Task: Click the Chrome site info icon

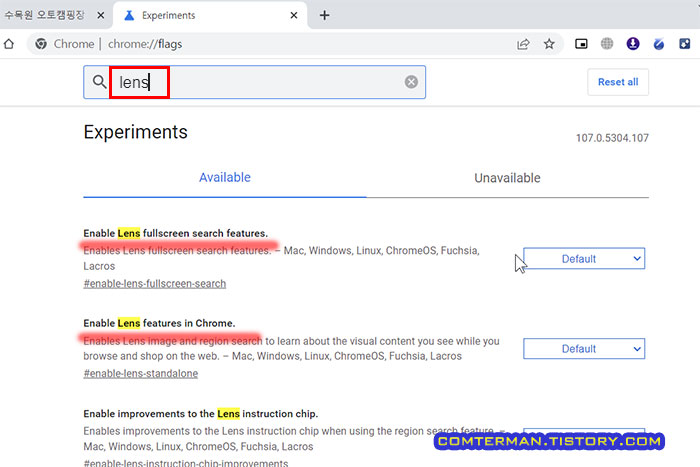Action: 41,44
